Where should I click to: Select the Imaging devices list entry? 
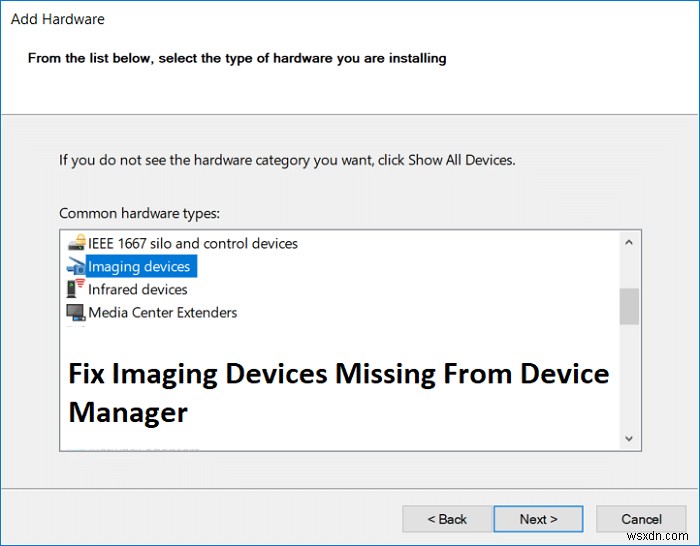139,266
